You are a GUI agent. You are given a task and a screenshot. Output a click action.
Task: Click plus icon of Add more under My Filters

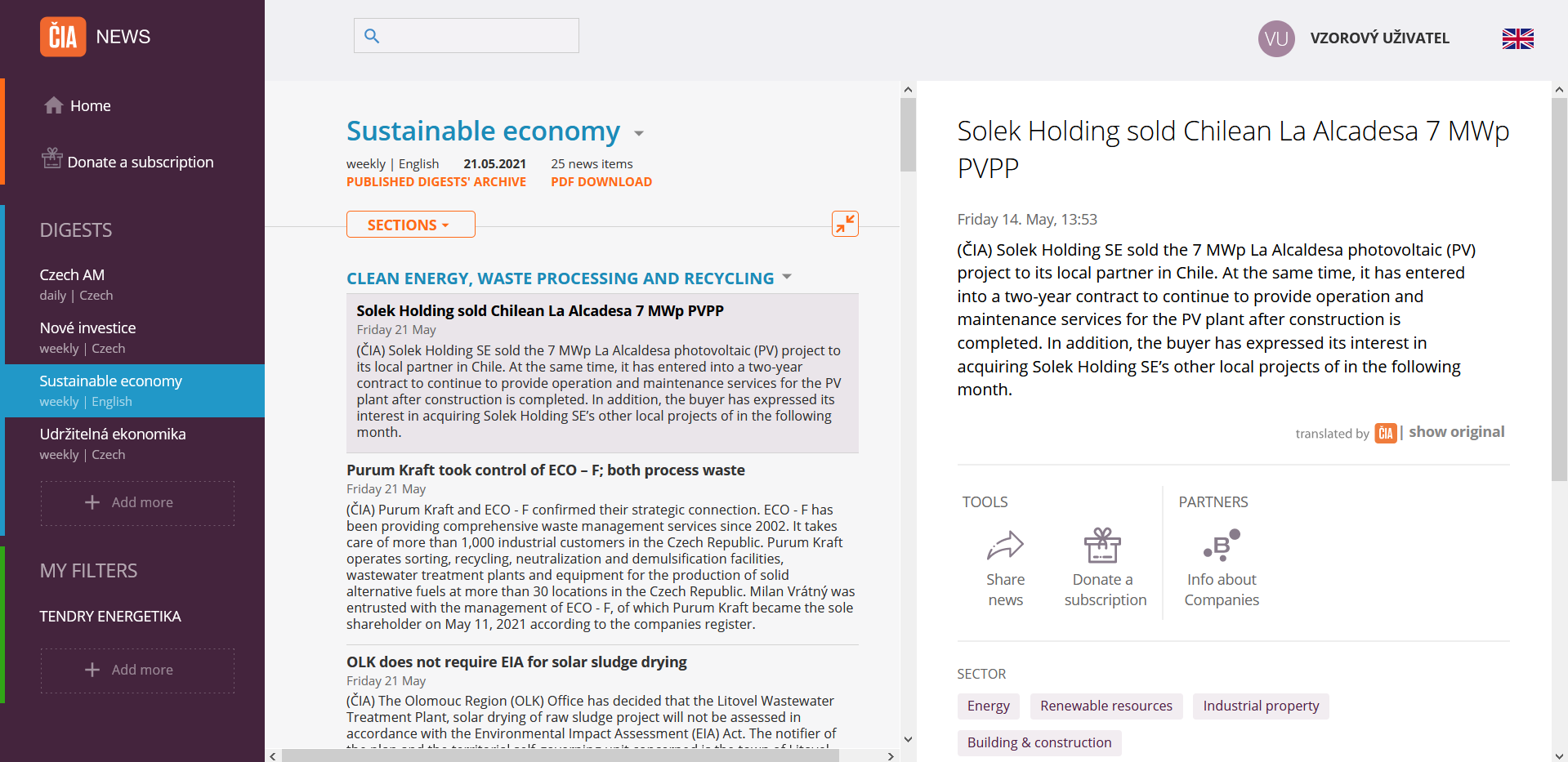(92, 670)
